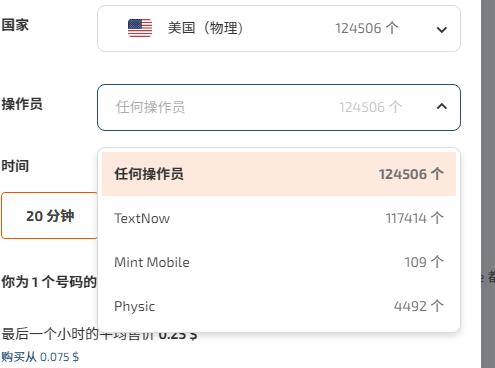The height and width of the screenshot is (368, 495).
Task: Collapse the operator list with the up chevron
Action: pyautogui.click(x=442, y=107)
